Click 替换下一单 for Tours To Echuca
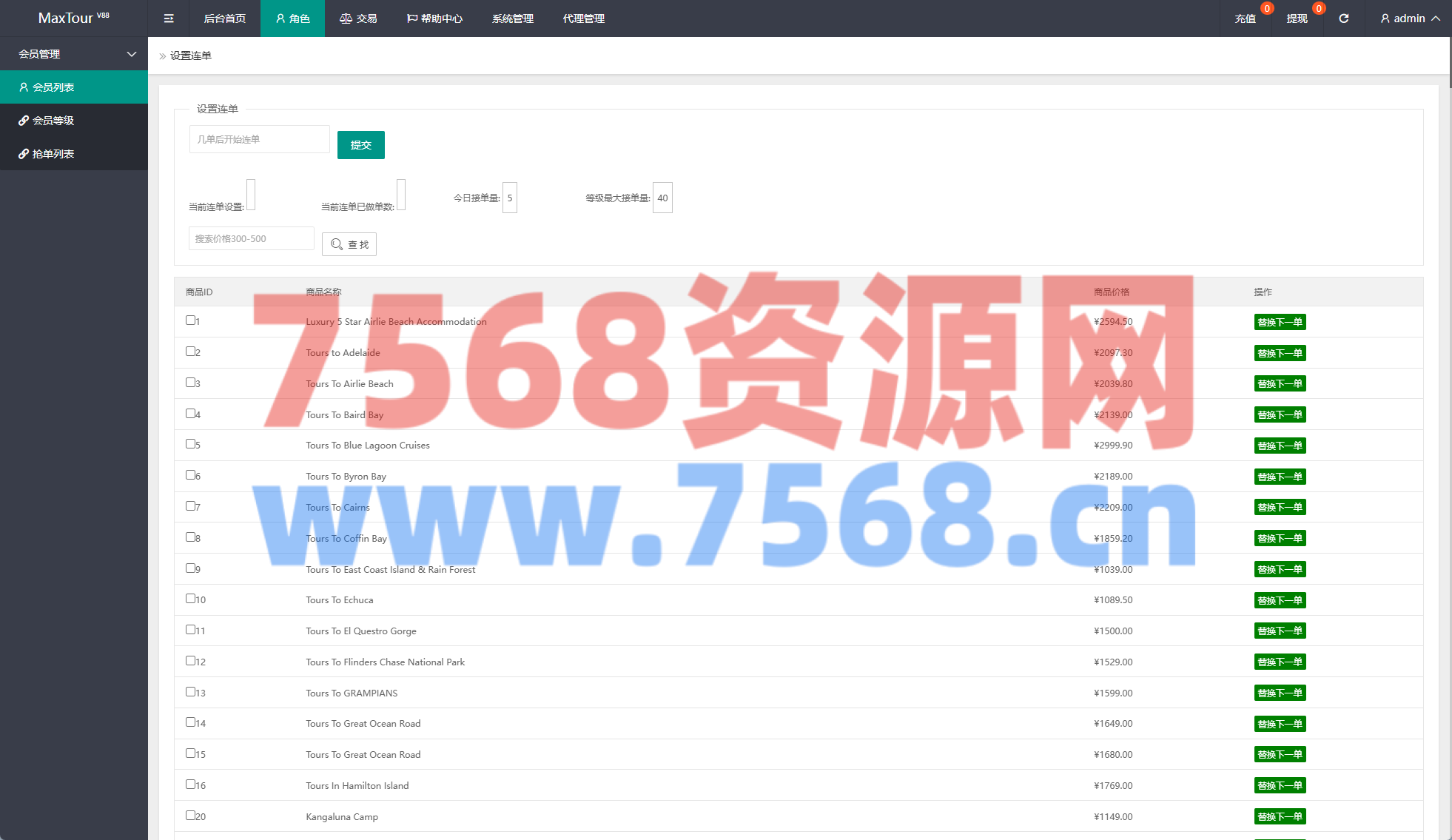Image resolution: width=1452 pixels, height=840 pixels. coord(1280,600)
